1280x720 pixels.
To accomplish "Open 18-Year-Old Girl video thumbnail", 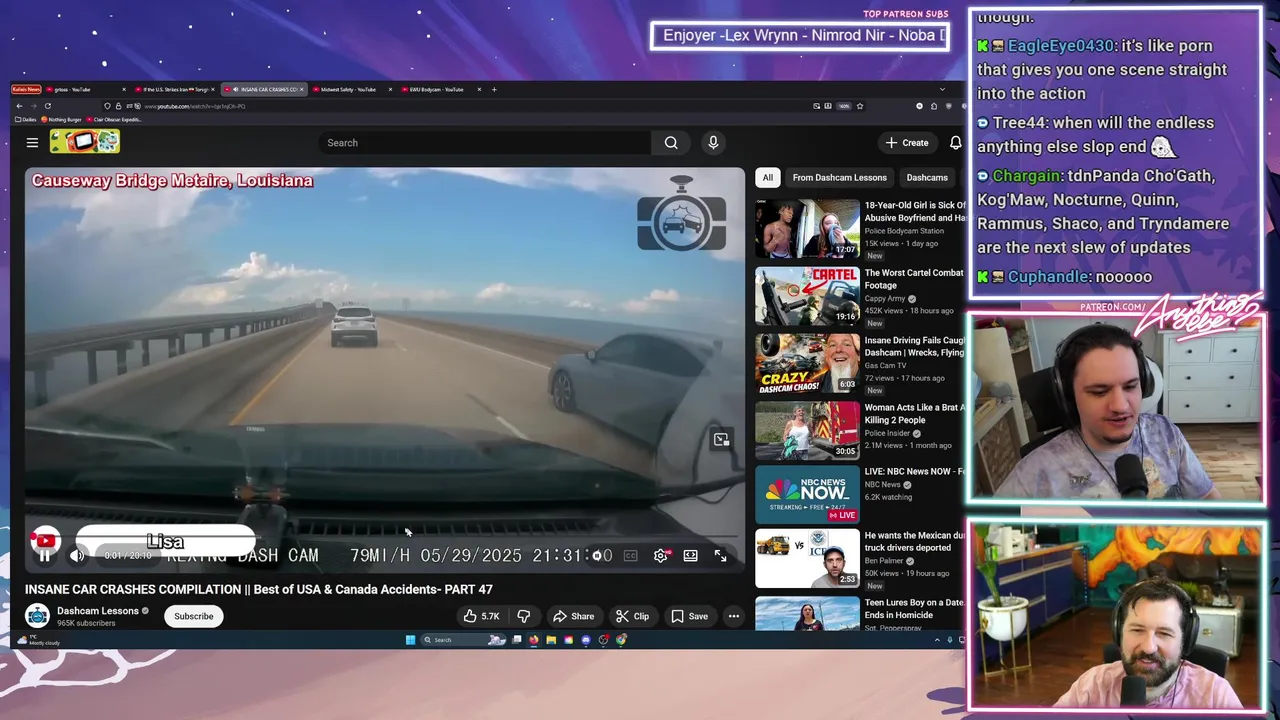I will 807,229.
